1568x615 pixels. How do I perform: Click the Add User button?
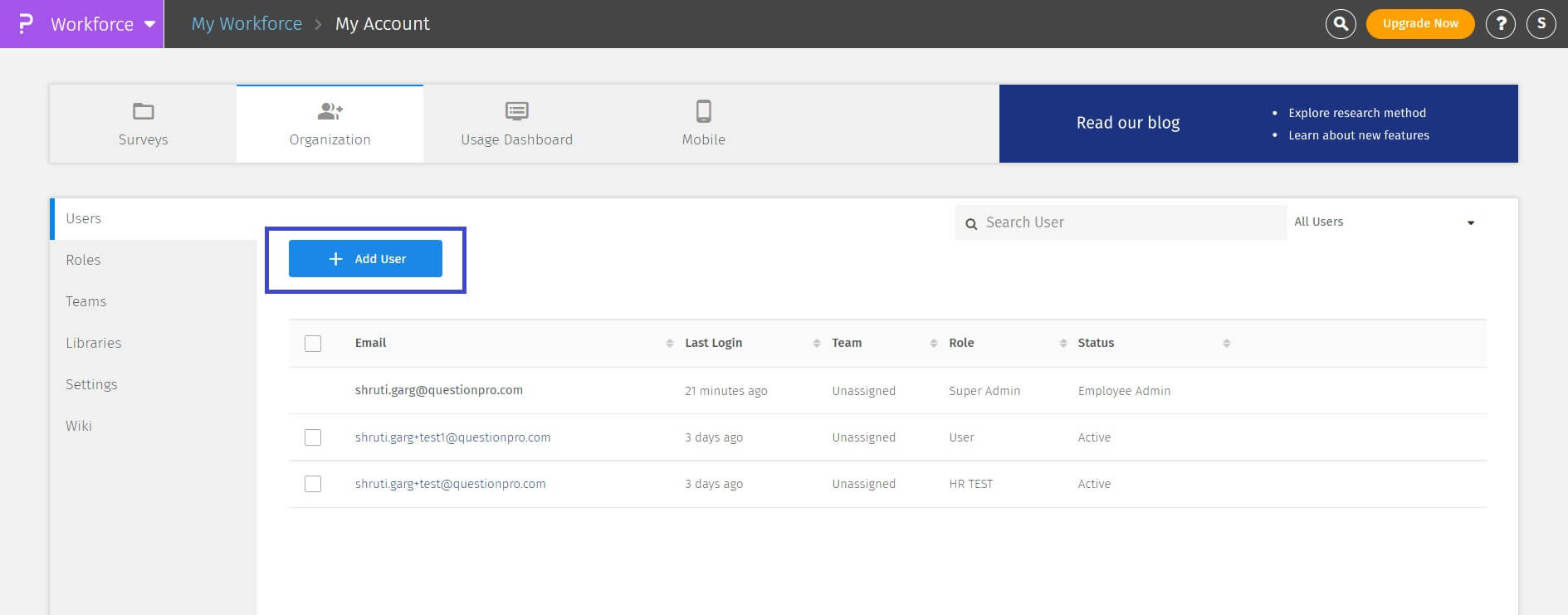pyautogui.click(x=365, y=259)
